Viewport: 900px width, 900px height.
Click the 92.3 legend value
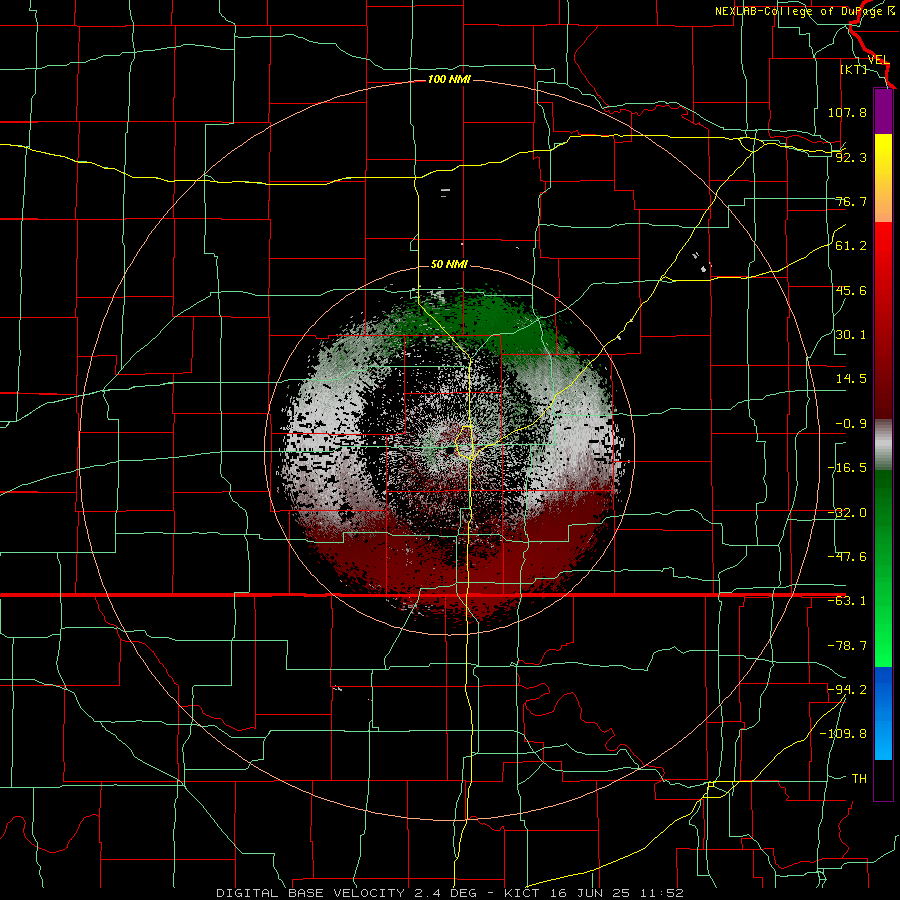point(851,157)
